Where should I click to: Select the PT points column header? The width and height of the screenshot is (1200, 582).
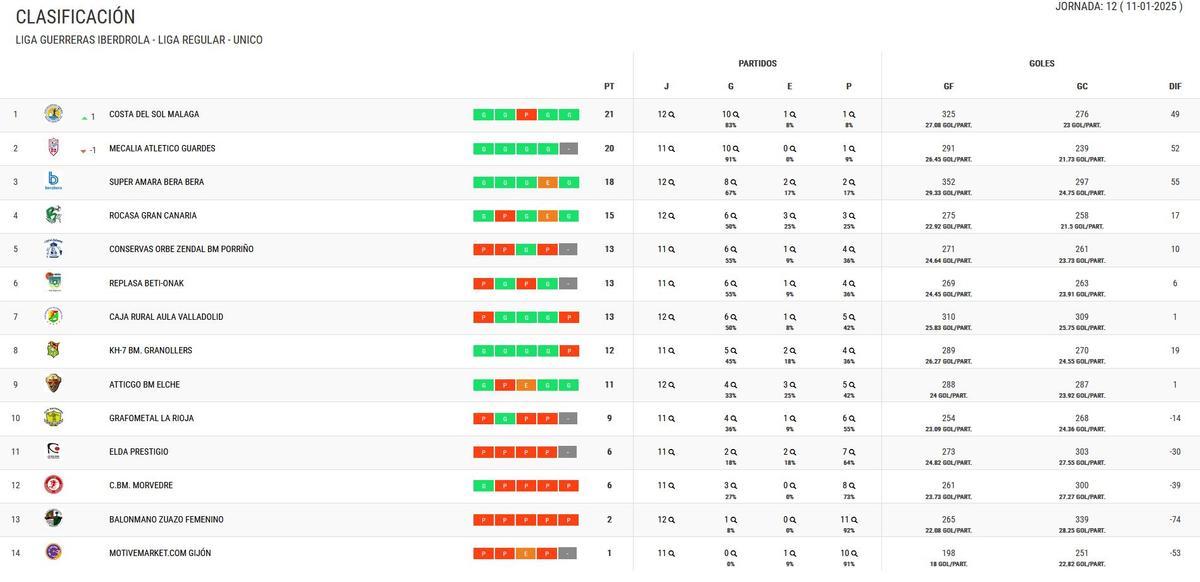coord(609,86)
